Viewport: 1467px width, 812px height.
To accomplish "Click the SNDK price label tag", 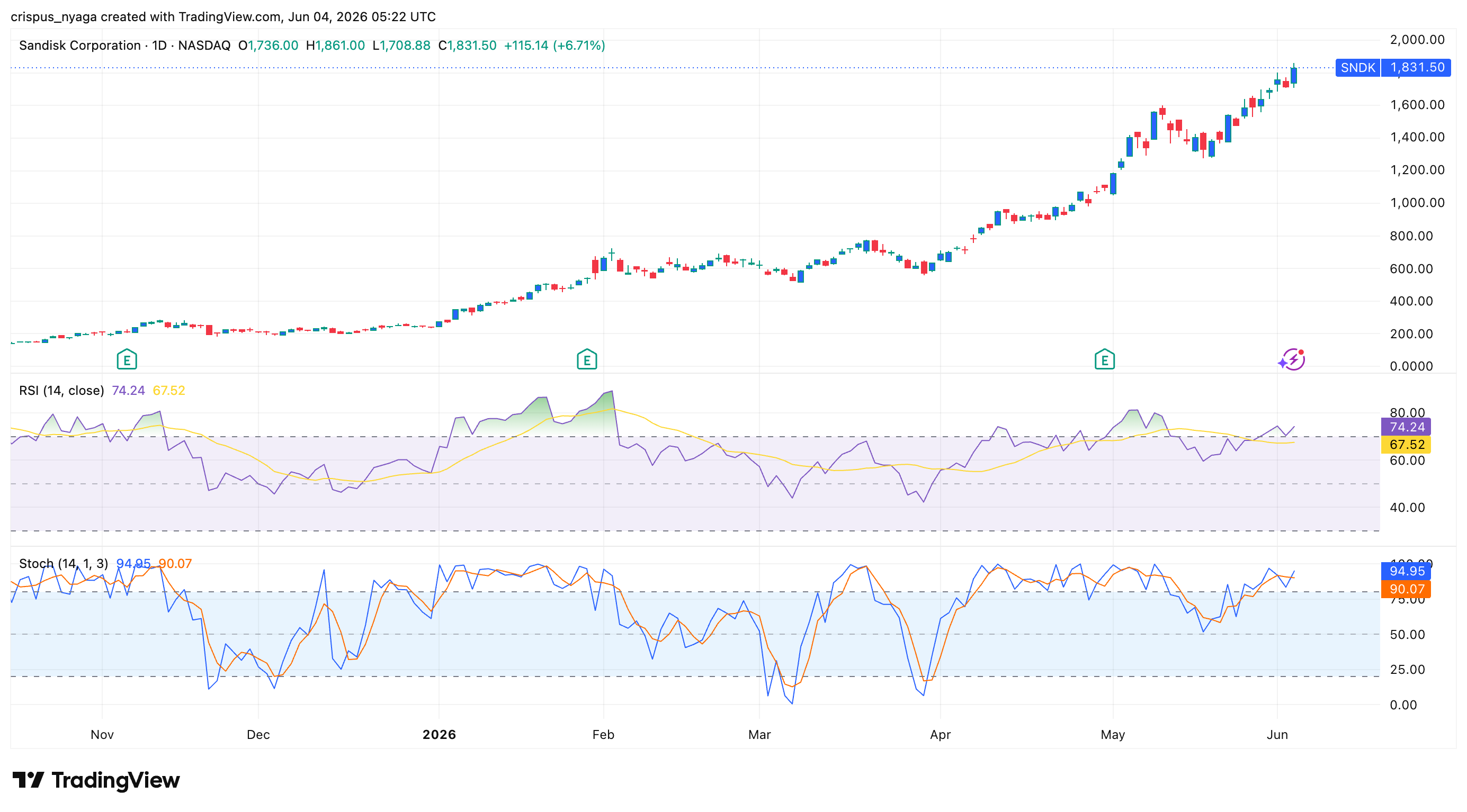I will coord(1358,68).
